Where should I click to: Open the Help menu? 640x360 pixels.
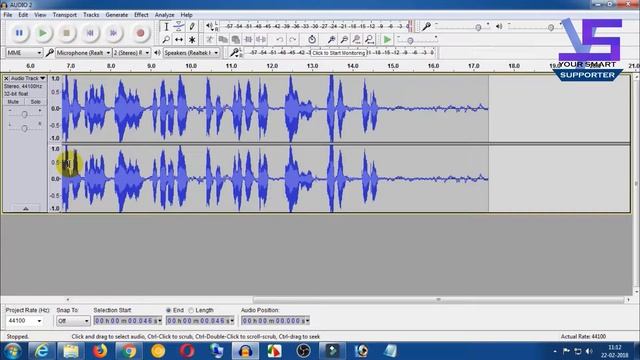click(x=187, y=15)
